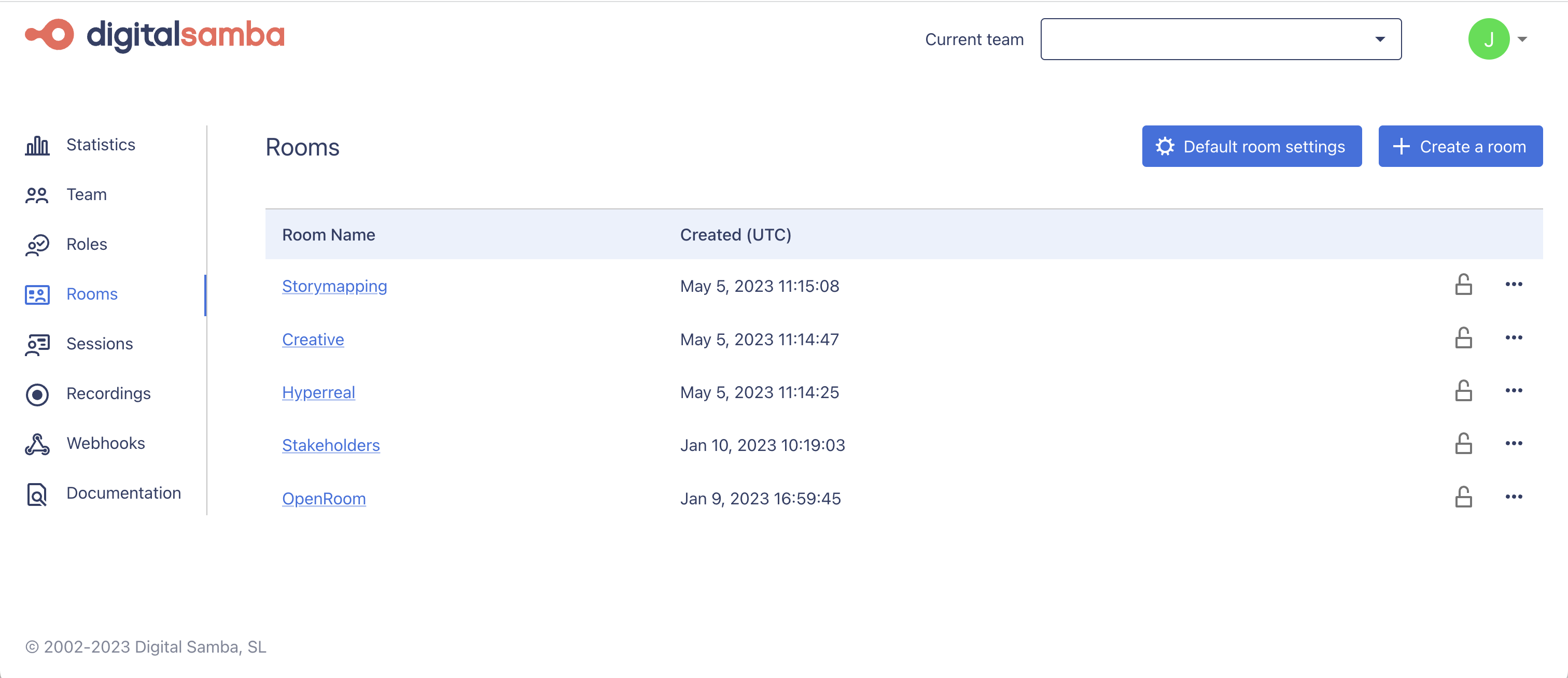The width and height of the screenshot is (1568, 678).
Task: Open more options for Stakeholders room
Action: coord(1513,444)
